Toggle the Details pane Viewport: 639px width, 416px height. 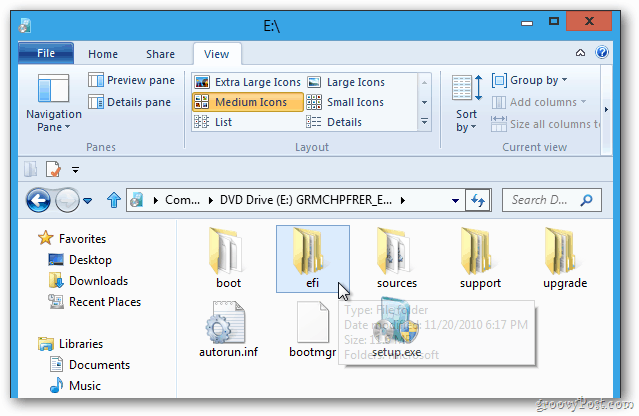(129, 102)
